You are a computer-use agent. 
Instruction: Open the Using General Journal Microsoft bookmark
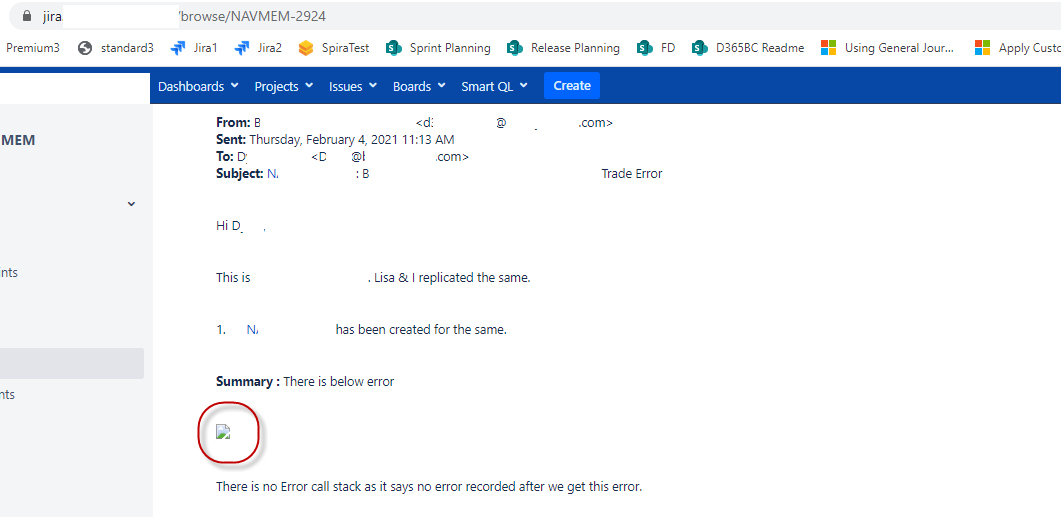point(888,48)
